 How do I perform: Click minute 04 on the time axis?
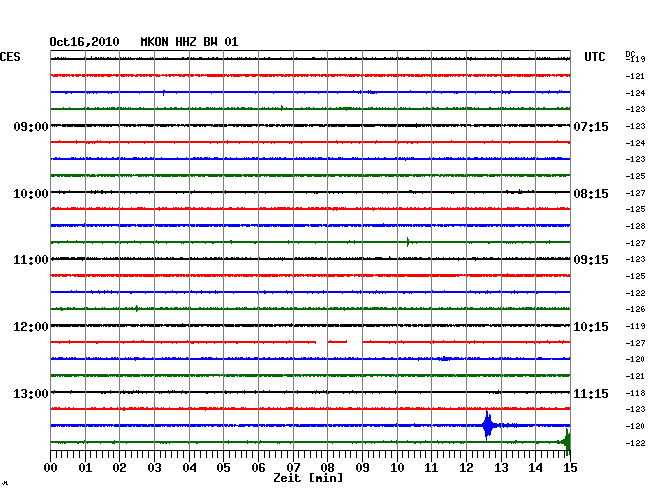(189, 468)
